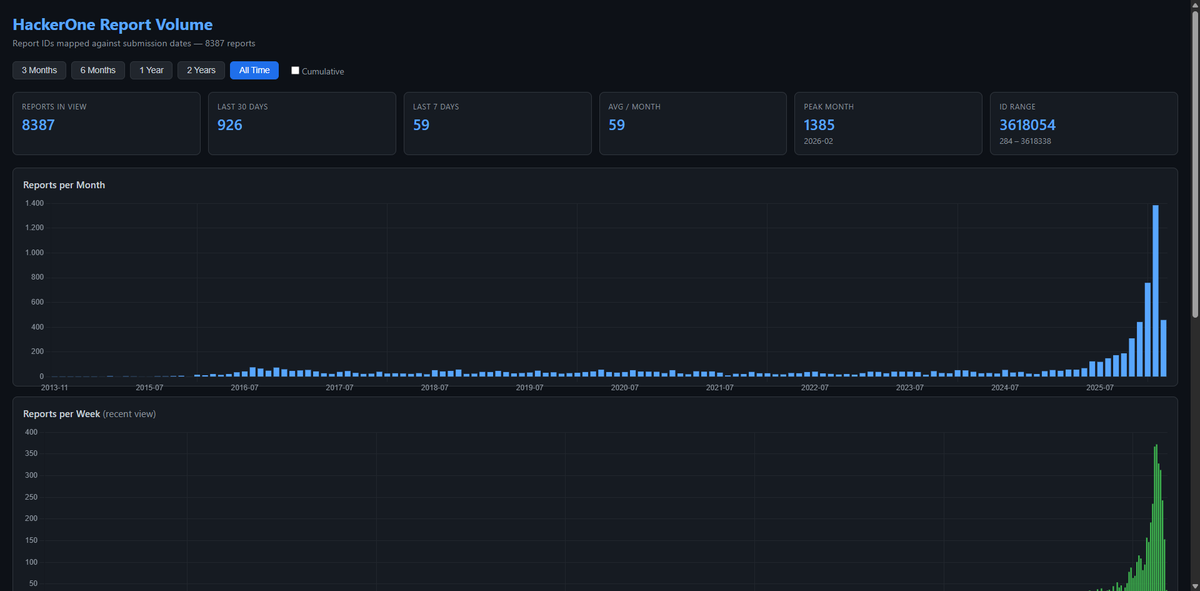Click the HackerOne Report Volume heading
Screen dimensions: 1200x591
click(112, 24)
